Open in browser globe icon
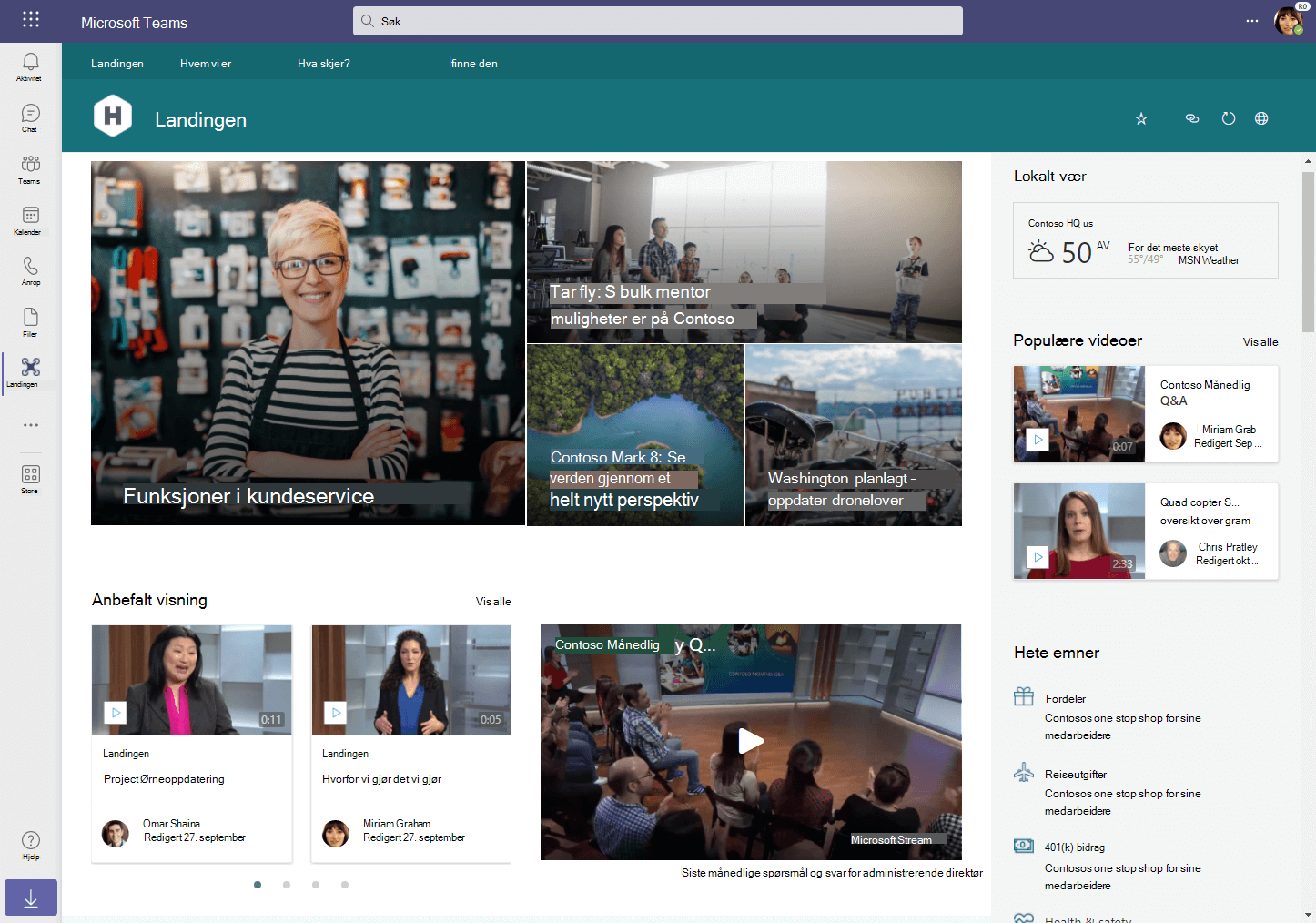This screenshot has height=923, width=1316. [1261, 118]
